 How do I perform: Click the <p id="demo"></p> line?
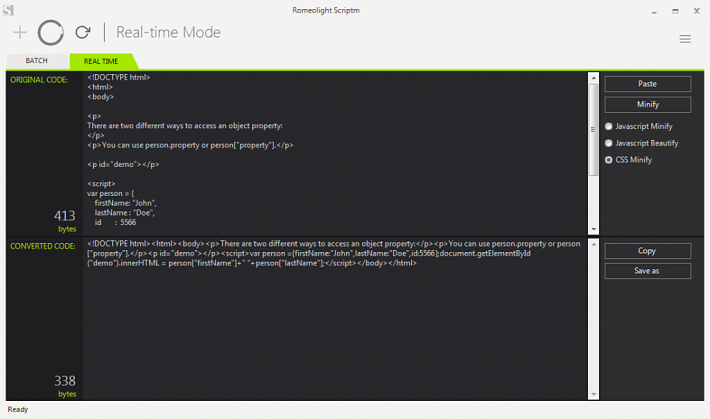coord(123,164)
